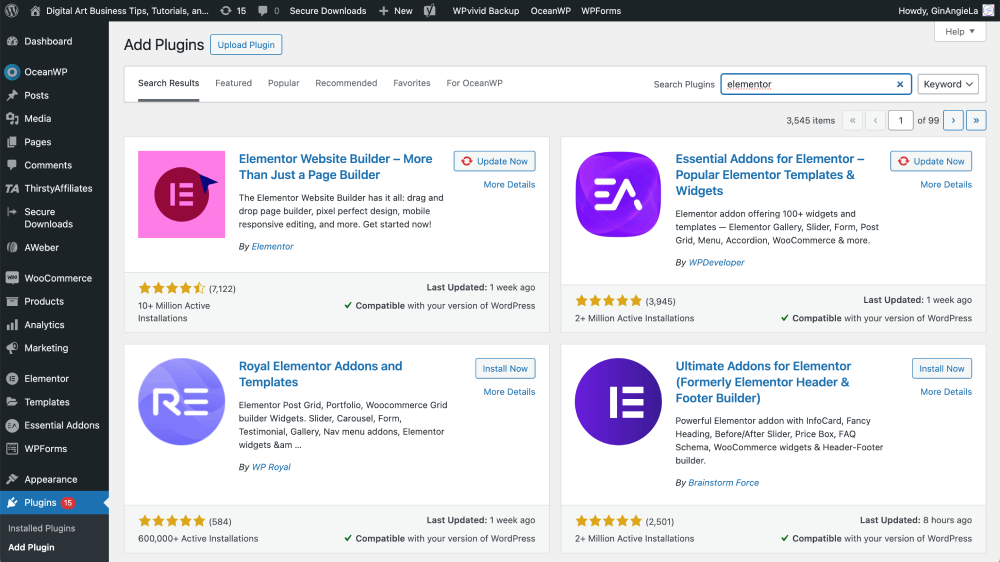1000x562 pixels.
Task: Switch to the Featured tab
Action: pos(233,84)
